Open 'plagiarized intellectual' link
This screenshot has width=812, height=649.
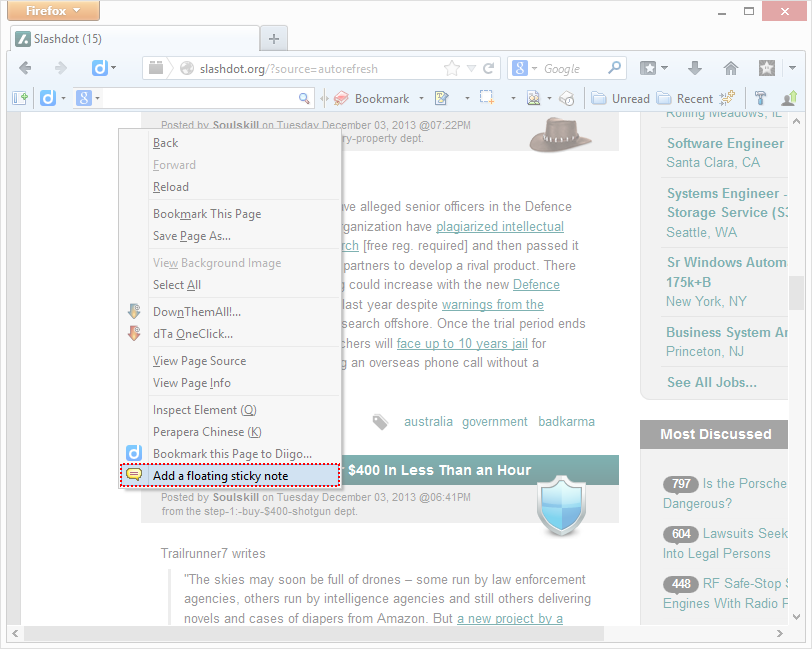click(x=500, y=226)
